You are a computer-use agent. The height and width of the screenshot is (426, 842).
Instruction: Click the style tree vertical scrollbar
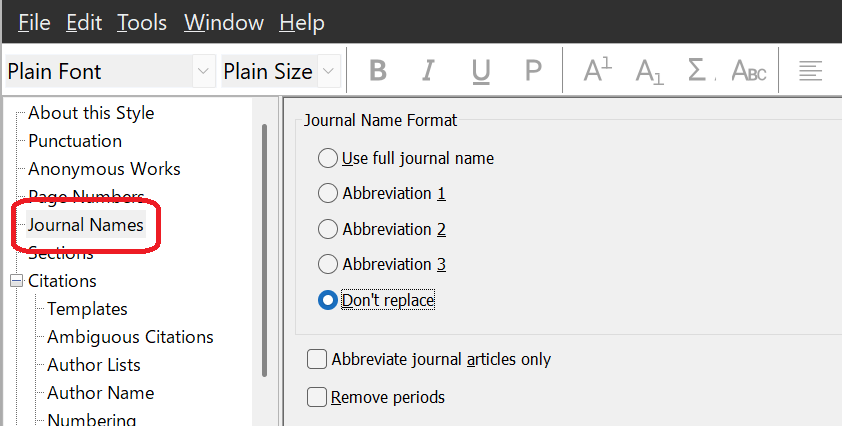264,250
